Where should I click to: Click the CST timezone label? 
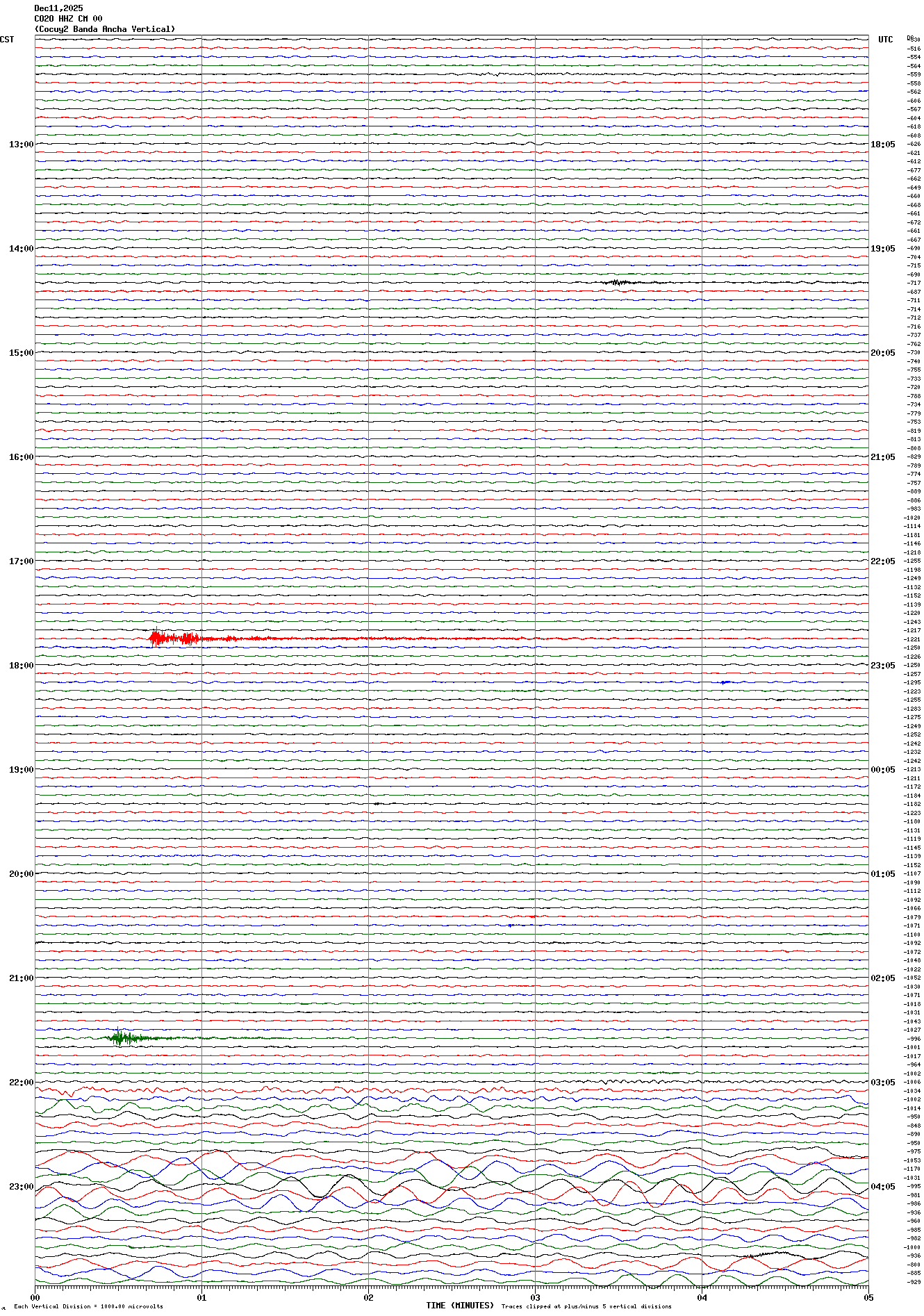click(x=7, y=40)
